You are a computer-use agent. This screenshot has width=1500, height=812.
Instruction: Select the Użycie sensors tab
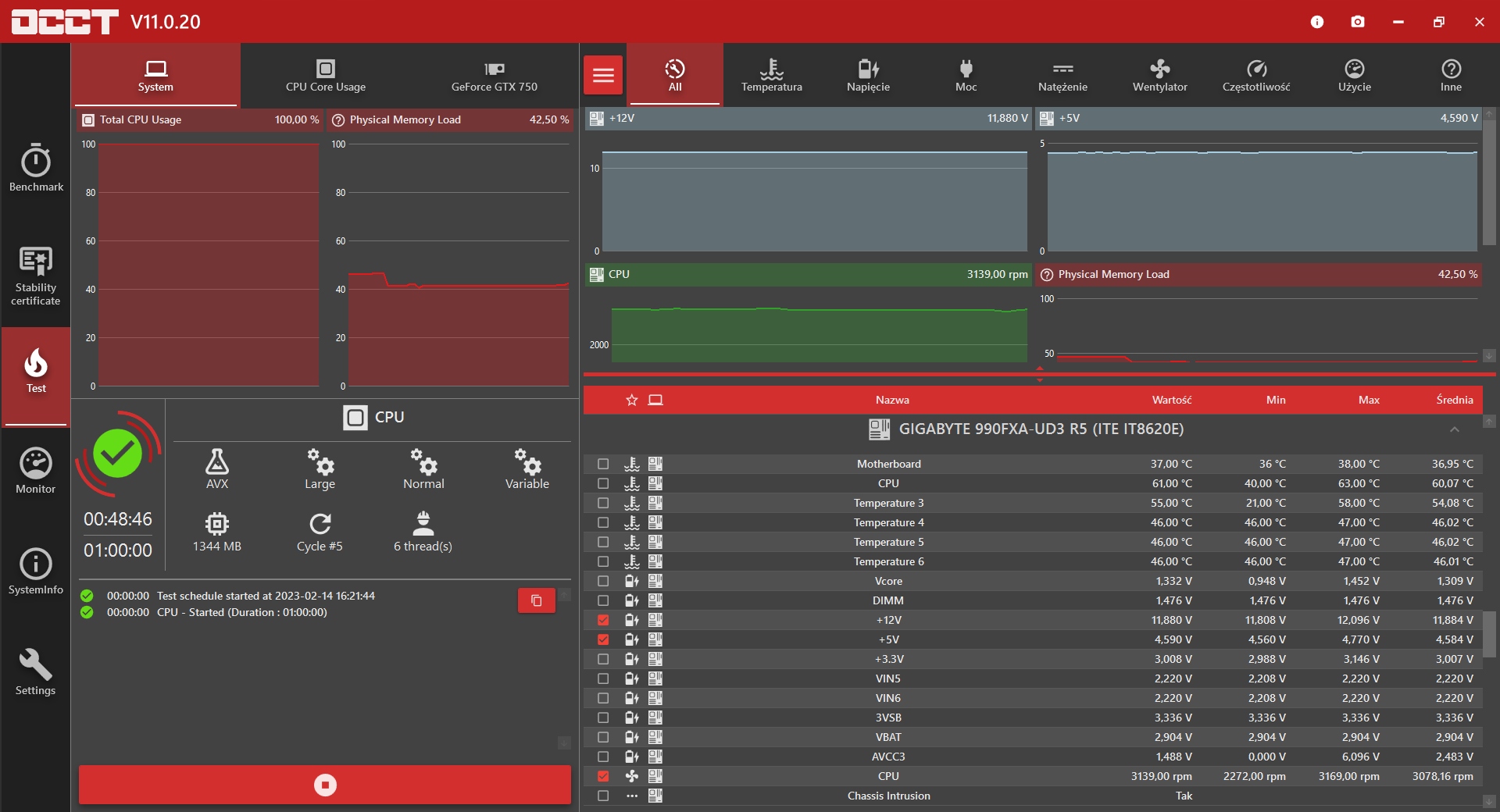pos(1355,75)
